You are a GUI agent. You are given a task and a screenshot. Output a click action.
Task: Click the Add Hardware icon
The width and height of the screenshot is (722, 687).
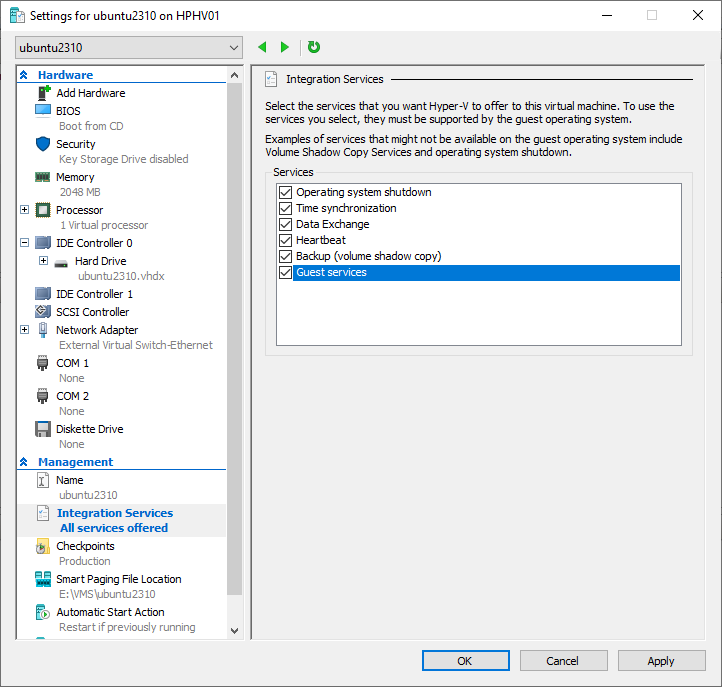(43, 93)
